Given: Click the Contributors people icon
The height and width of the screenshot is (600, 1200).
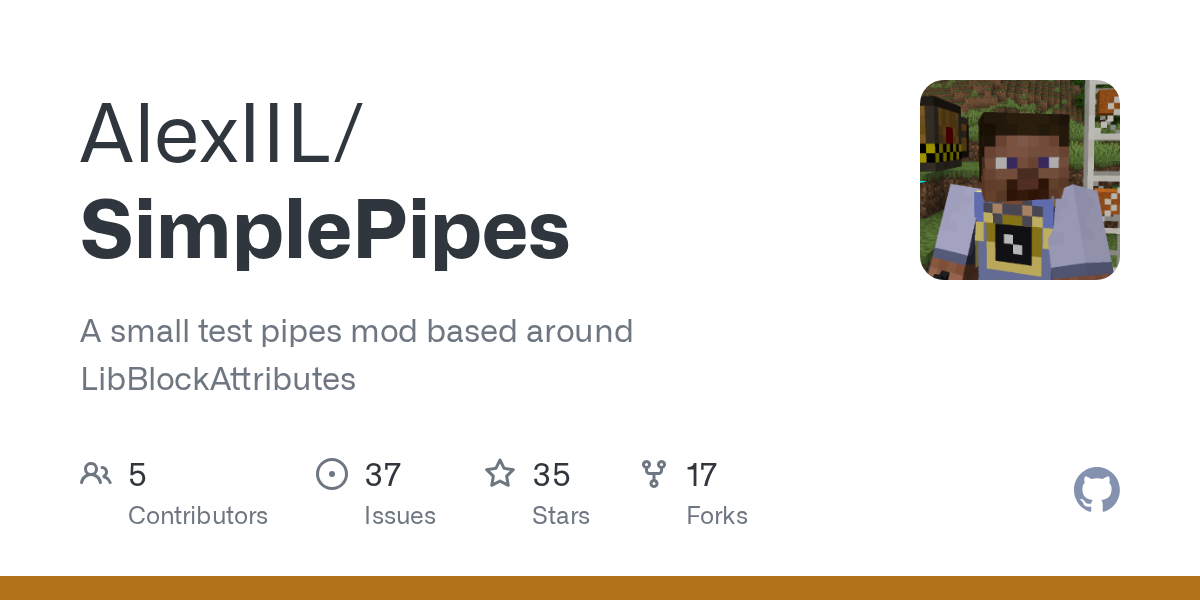Looking at the screenshot, I should point(96,474).
